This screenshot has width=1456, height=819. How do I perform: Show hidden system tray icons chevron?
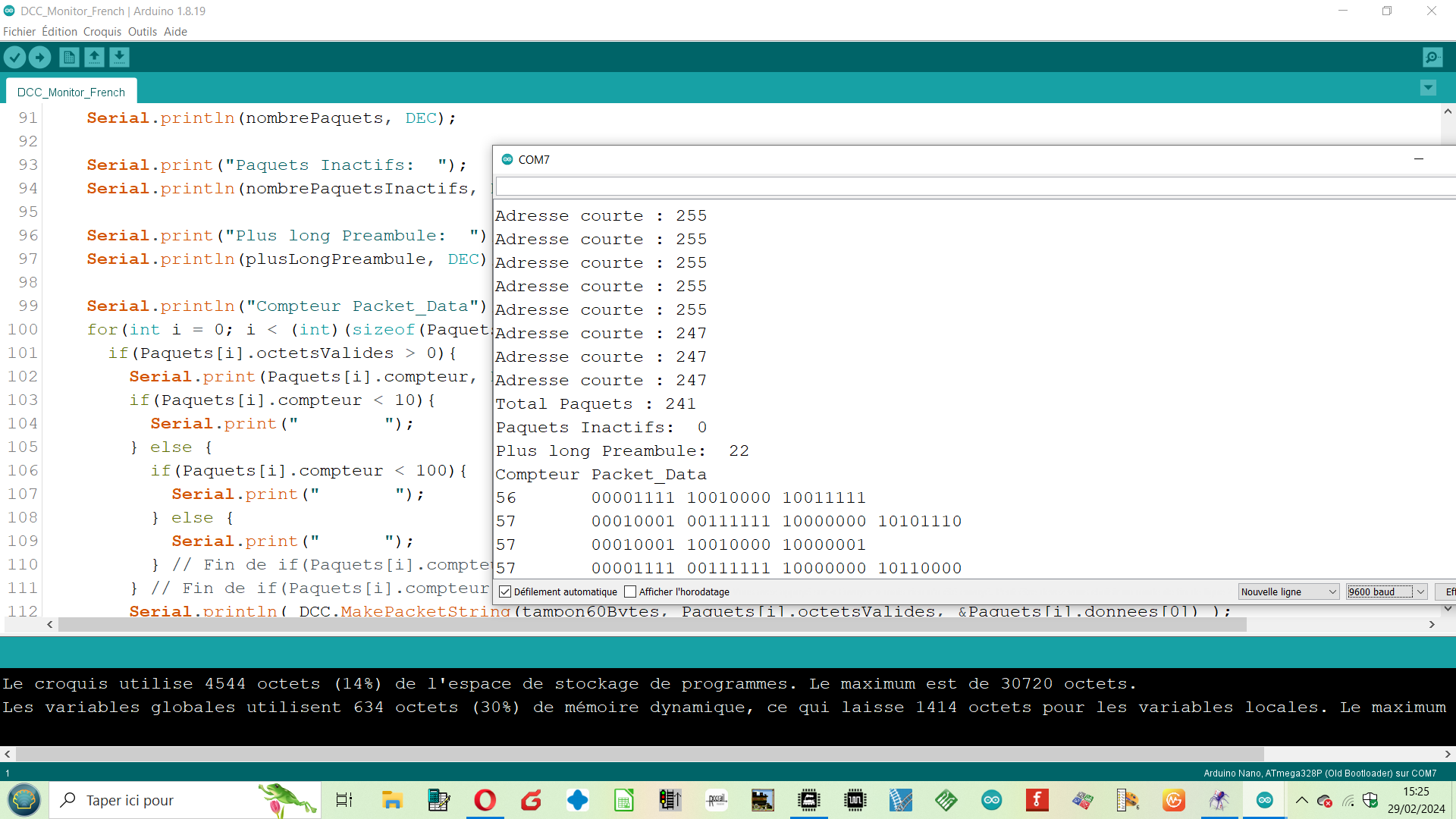tap(1301, 800)
